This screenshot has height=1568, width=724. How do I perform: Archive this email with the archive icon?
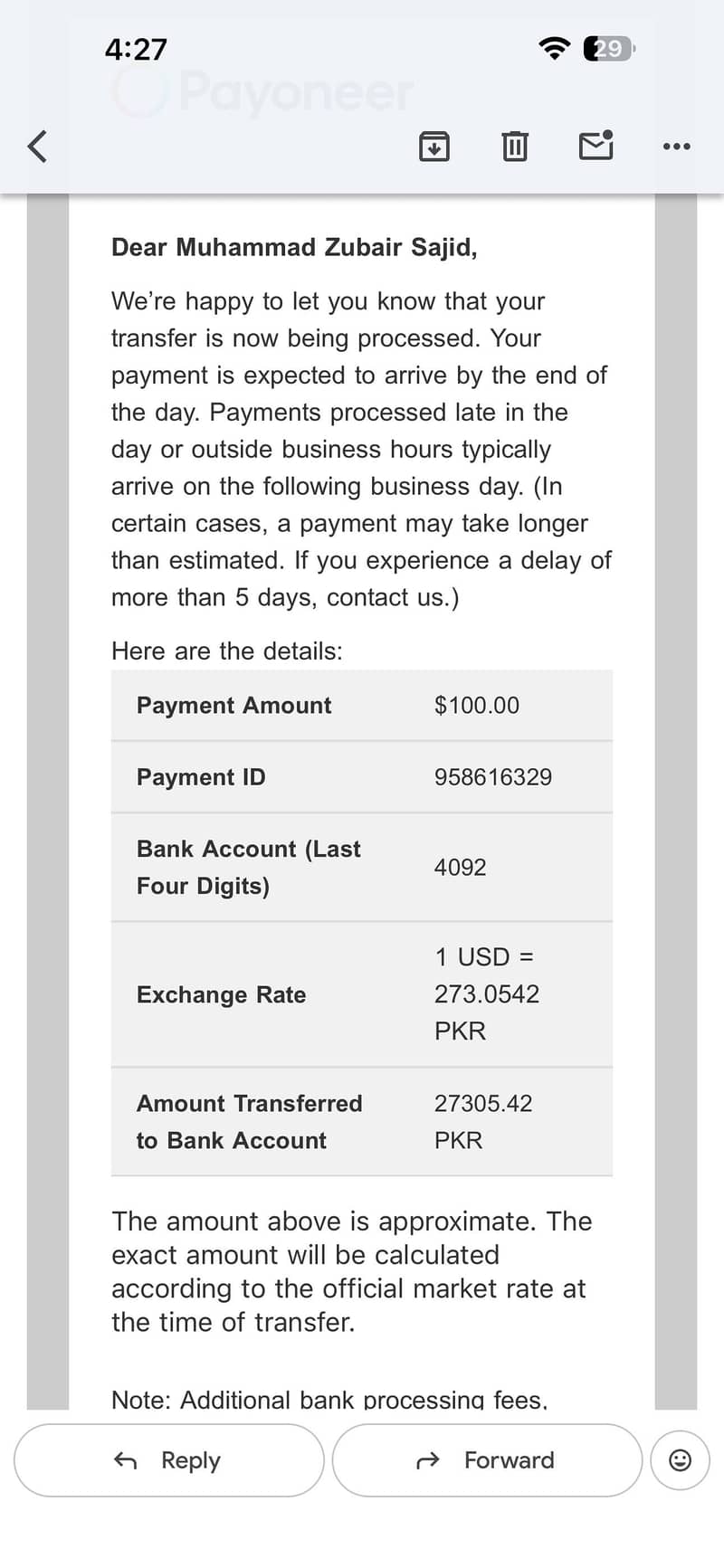click(434, 146)
